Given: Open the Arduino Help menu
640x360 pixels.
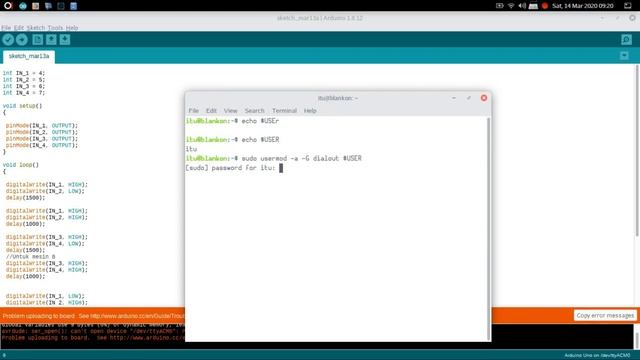Looking at the screenshot, I should tap(72, 28).
